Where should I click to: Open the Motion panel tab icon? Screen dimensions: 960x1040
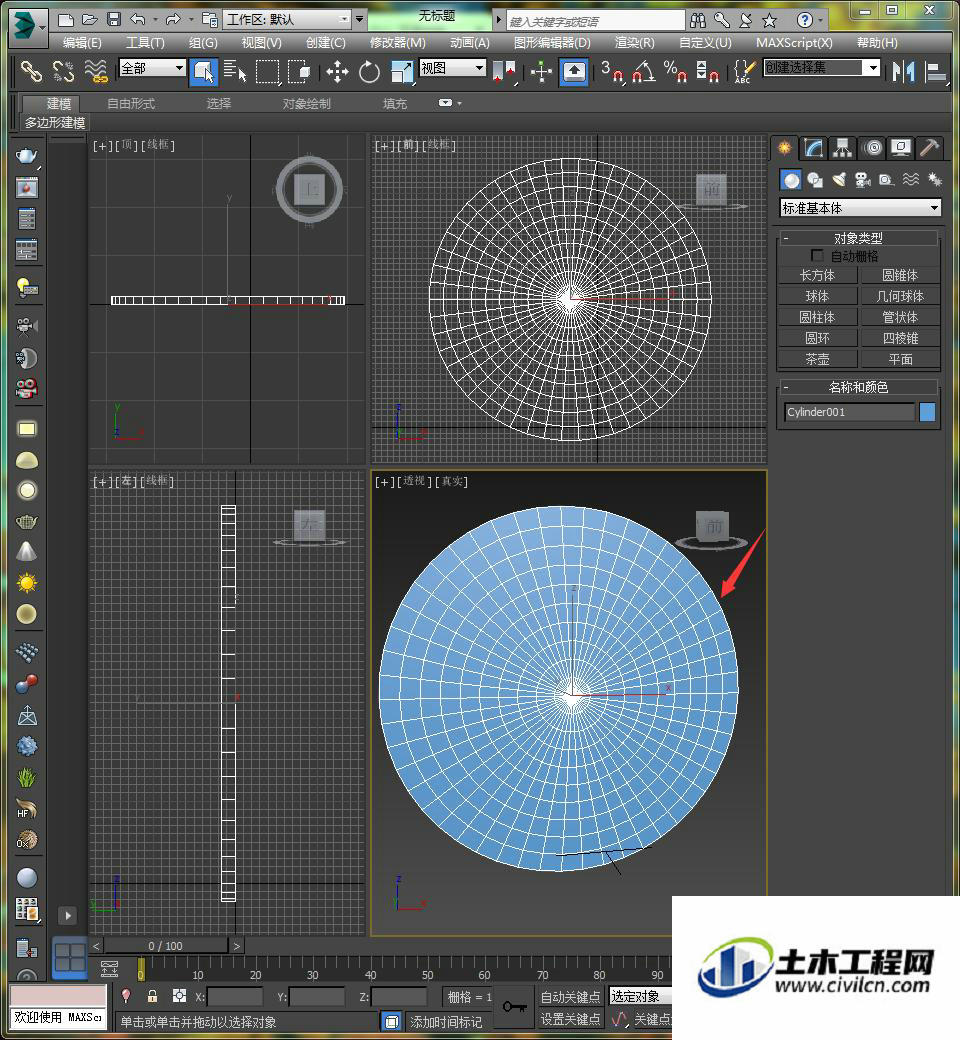click(x=873, y=148)
